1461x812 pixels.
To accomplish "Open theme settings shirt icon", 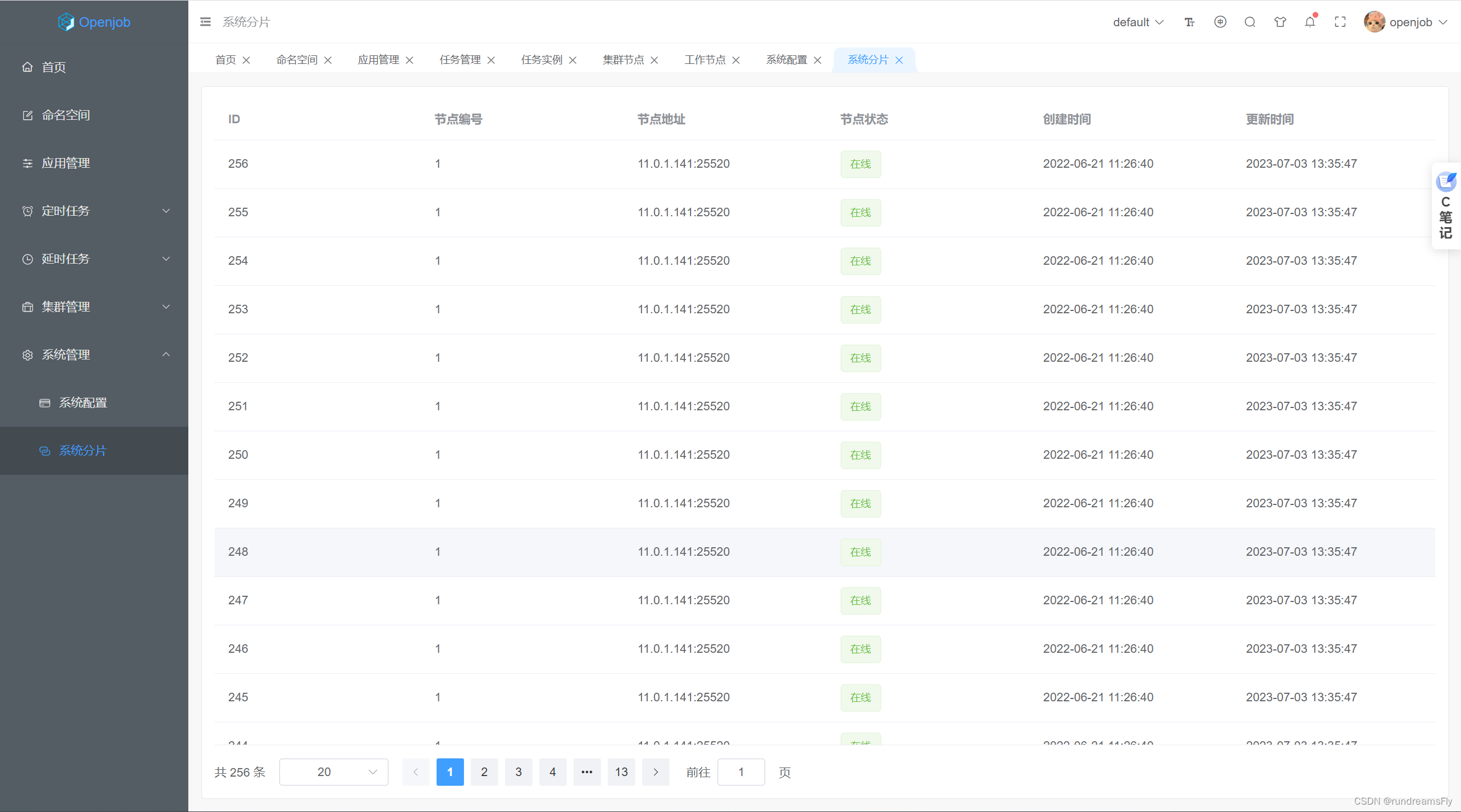I will [x=1280, y=22].
